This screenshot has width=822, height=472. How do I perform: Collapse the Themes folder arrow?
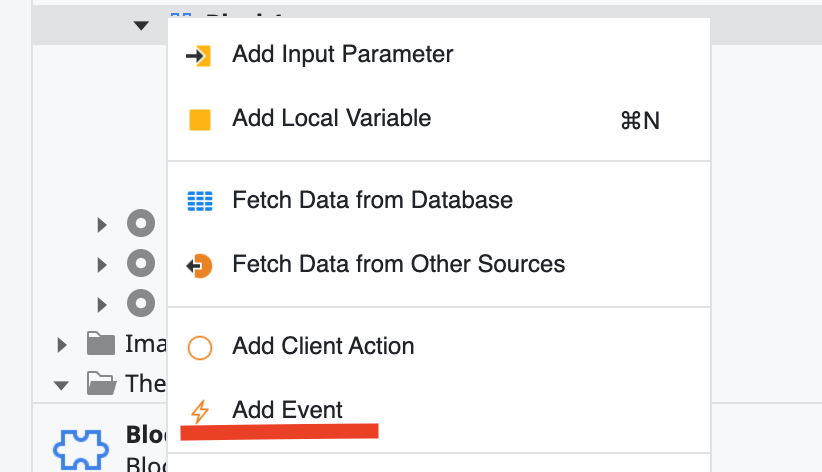(62, 384)
